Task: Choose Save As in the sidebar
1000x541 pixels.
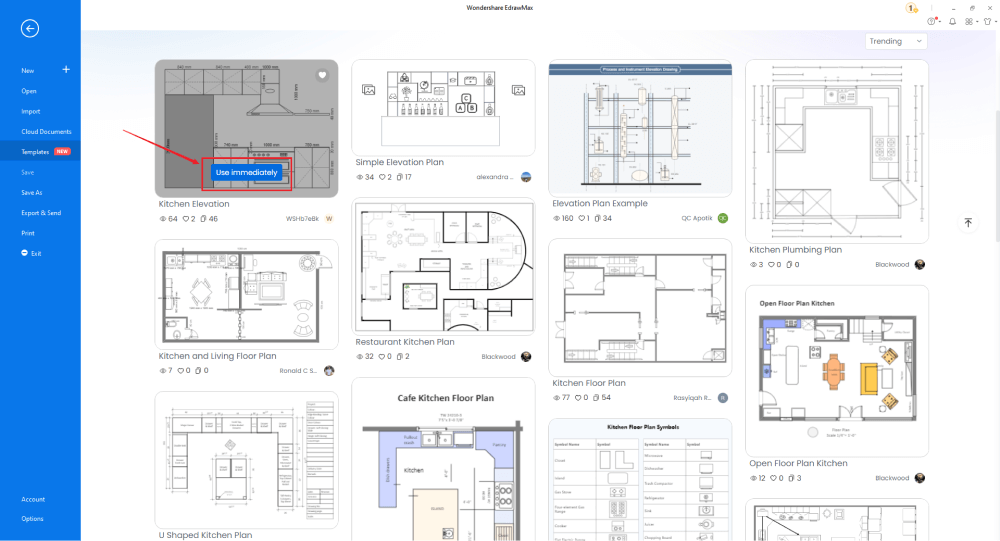Action: click(31, 193)
